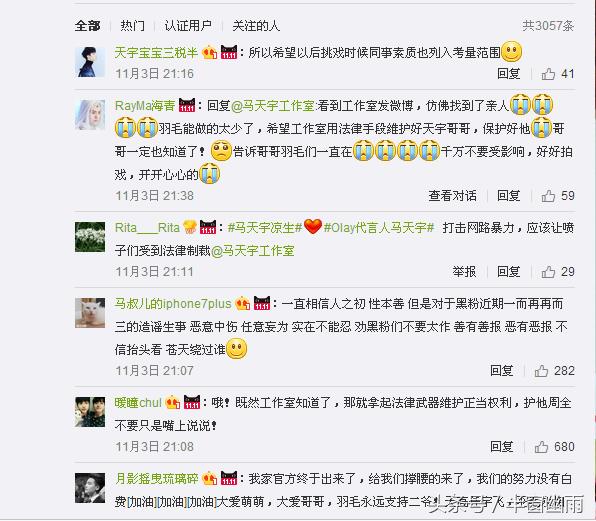The height and width of the screenshot is (521, 596).
Task: Open username link 月影摇曳琉璃碎
Action: point(157,478)
